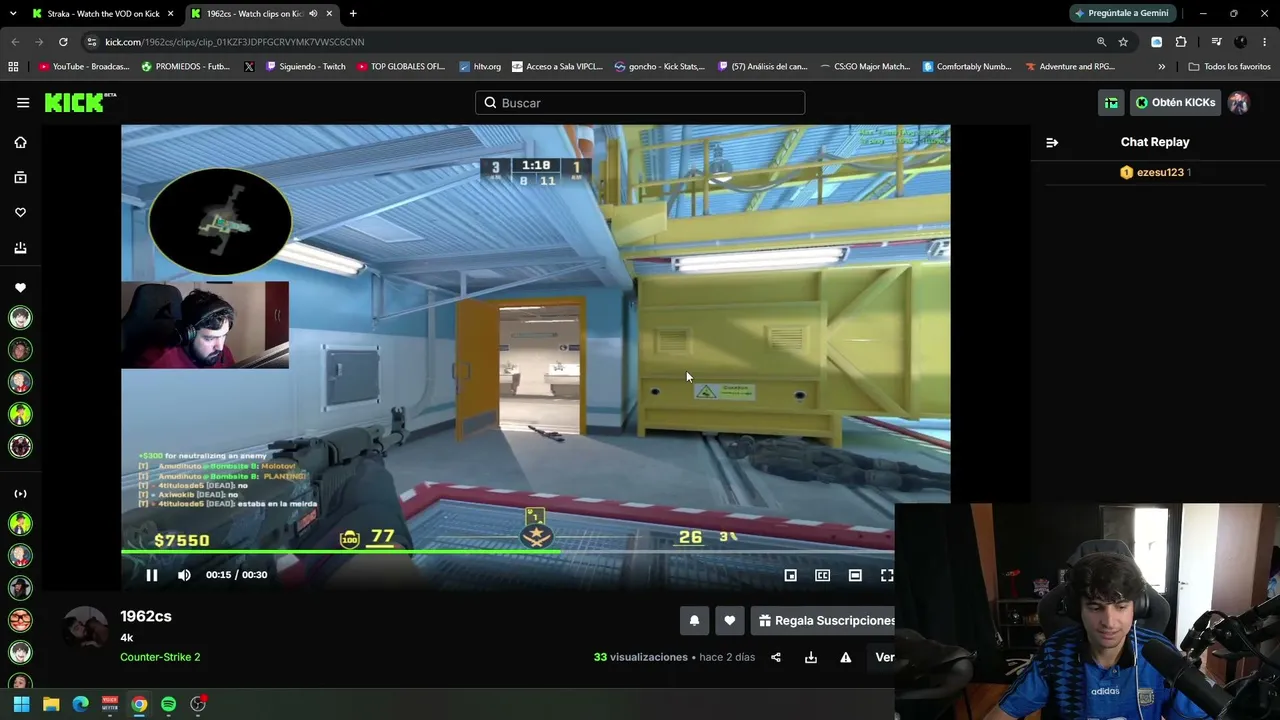The width and height of the screenshot is (1280, 720).
Task: Open the Todos los favoritos bookmarks folder
Action: pyautogui.click(x=1229, y=67)
